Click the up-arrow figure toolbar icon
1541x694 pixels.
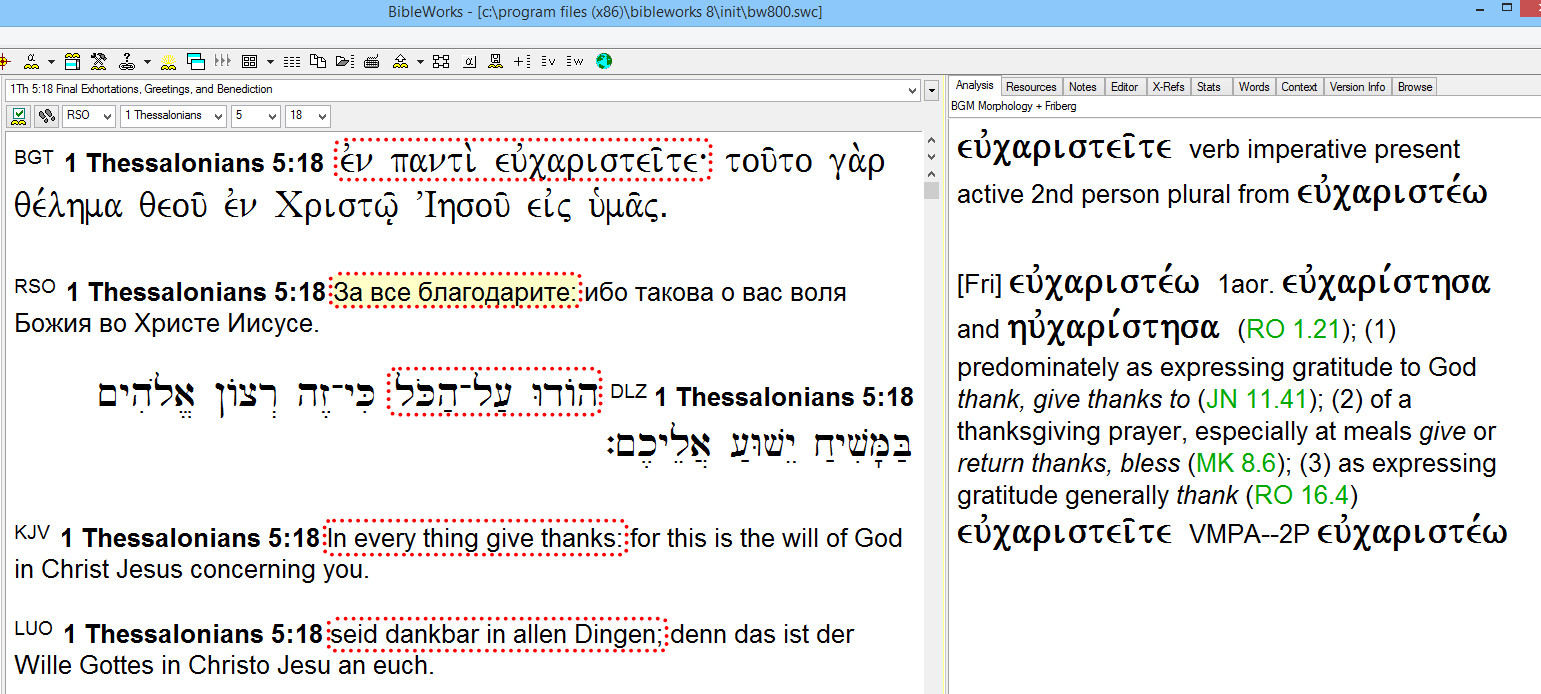(x=400, y=61)
